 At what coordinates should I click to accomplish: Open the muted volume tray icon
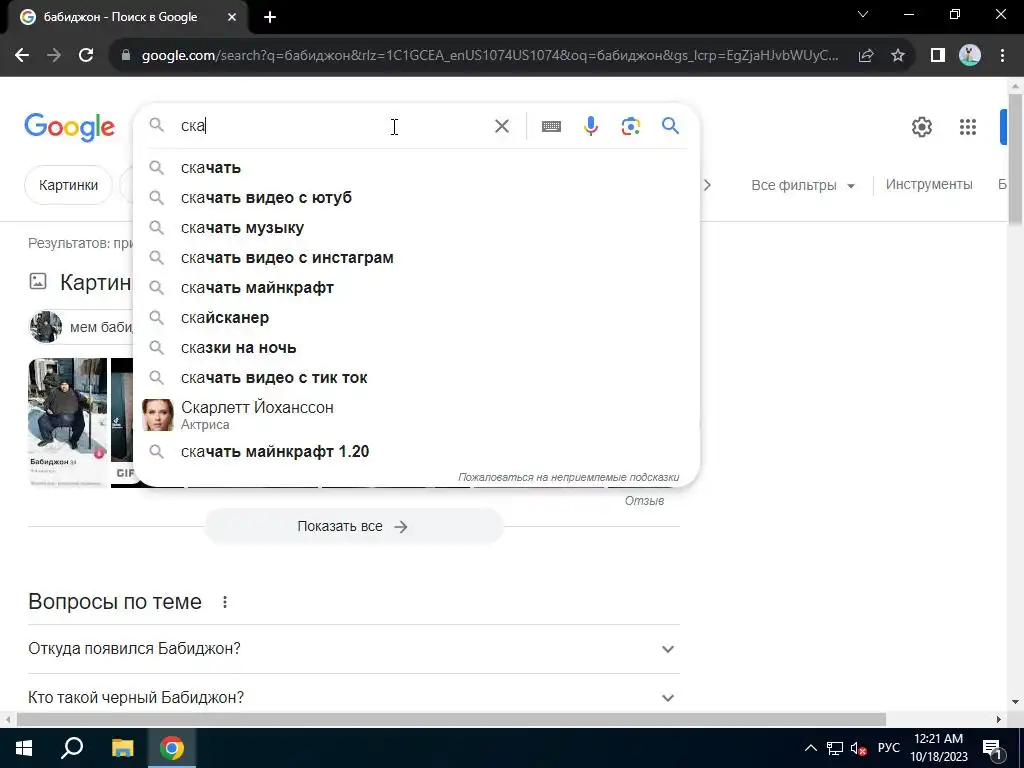click(858, 748)
